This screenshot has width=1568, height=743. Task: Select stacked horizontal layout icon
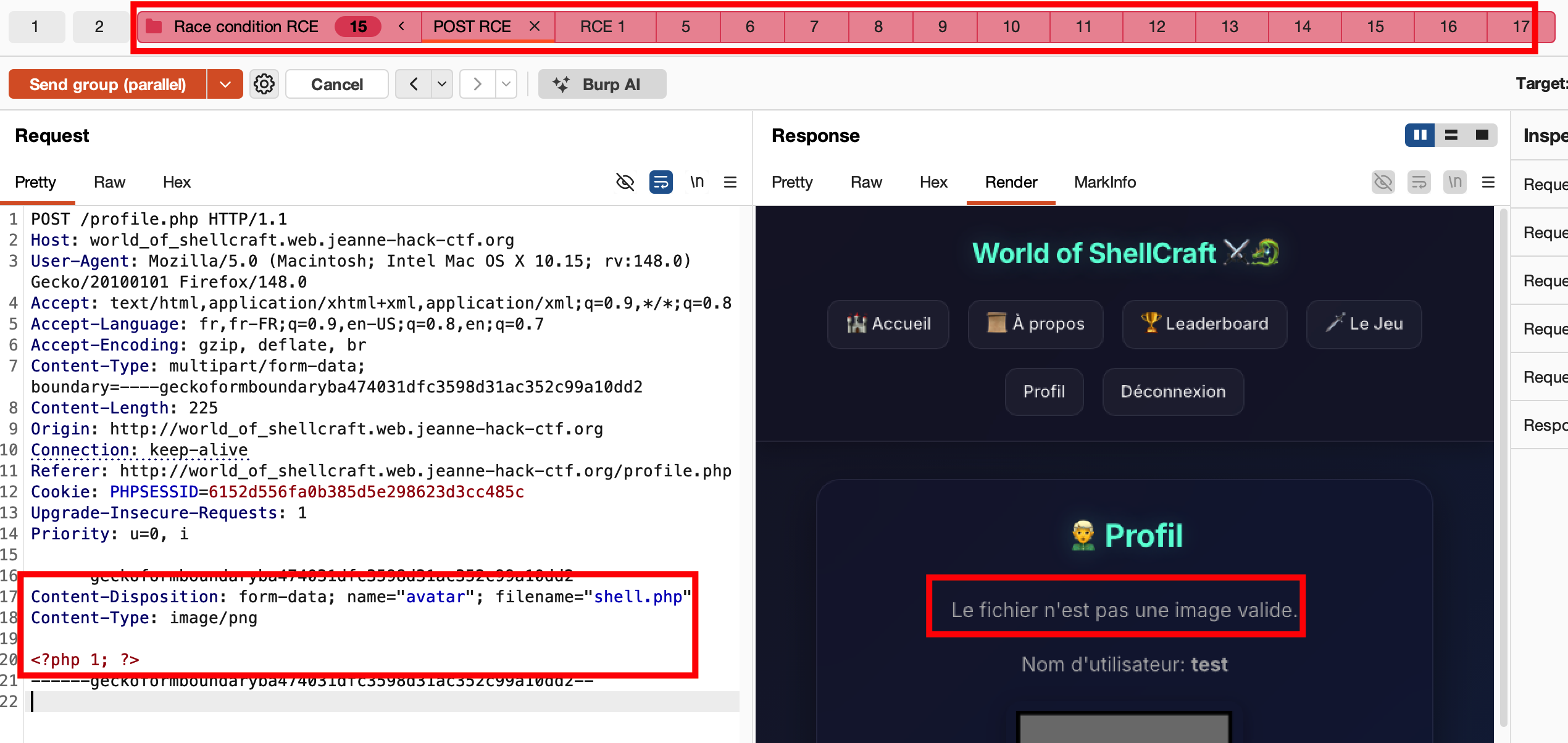(1451, 135)
